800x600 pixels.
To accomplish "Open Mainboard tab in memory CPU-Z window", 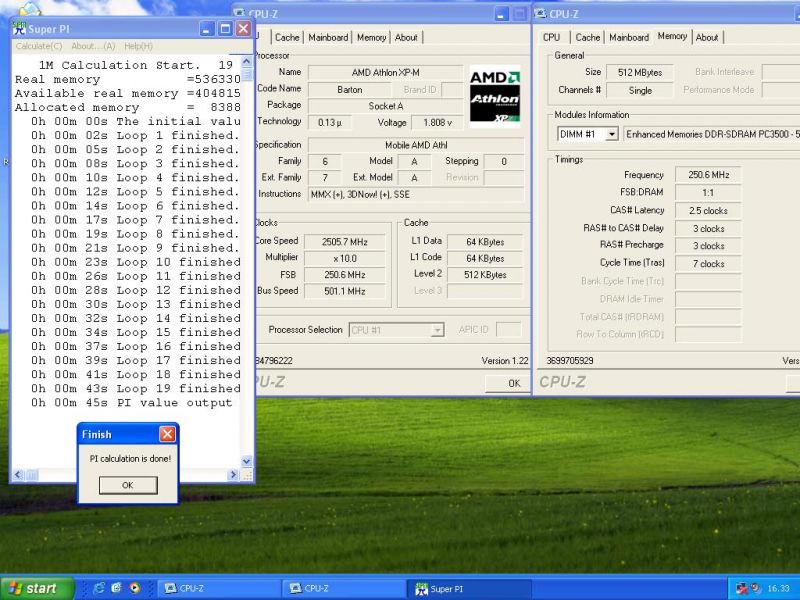I will 629,37.
